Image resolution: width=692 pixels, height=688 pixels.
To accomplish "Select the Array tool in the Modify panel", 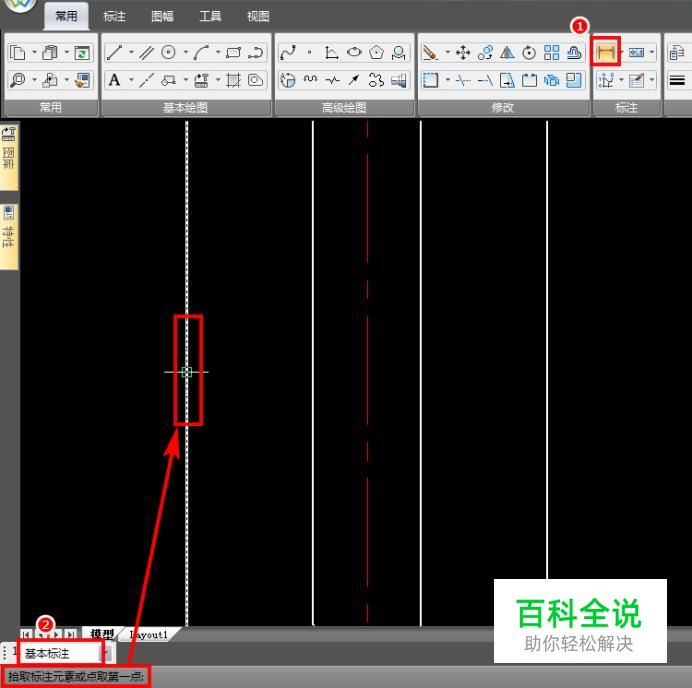I will click(551, 53).
